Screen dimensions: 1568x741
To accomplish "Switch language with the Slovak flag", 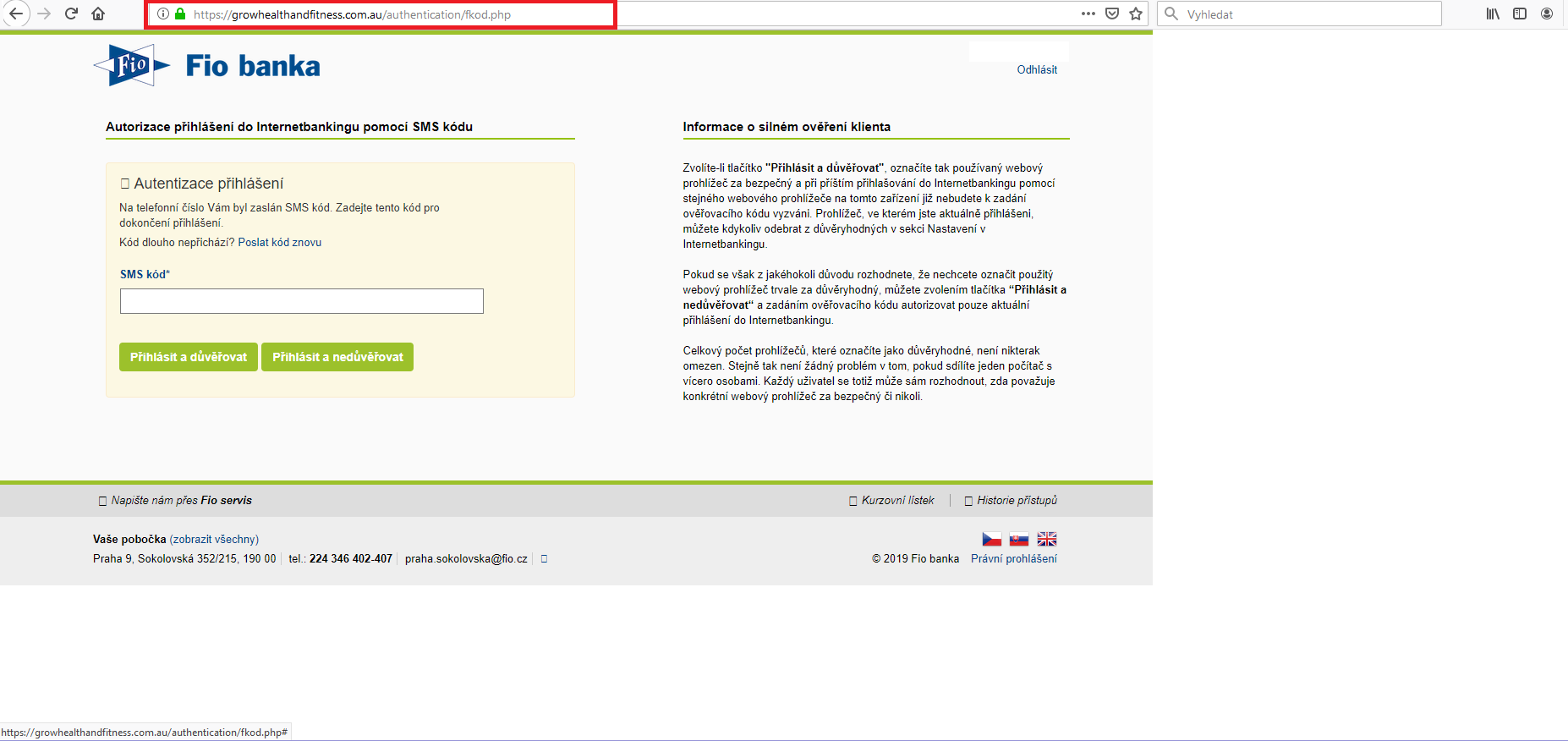I will click(1019, 539).
